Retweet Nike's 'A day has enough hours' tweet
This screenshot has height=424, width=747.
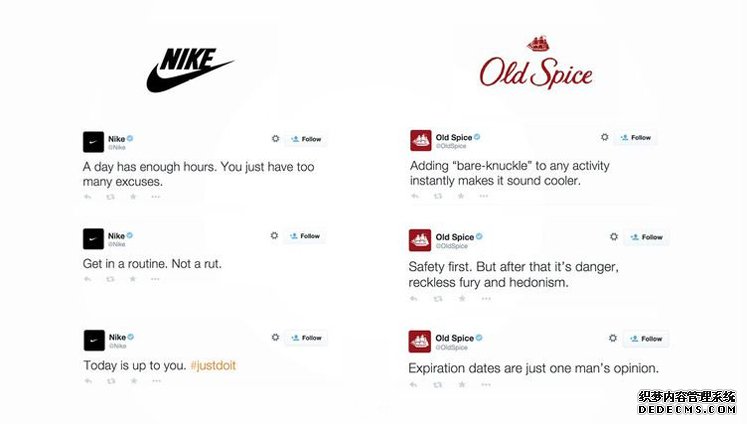(111, 197)
